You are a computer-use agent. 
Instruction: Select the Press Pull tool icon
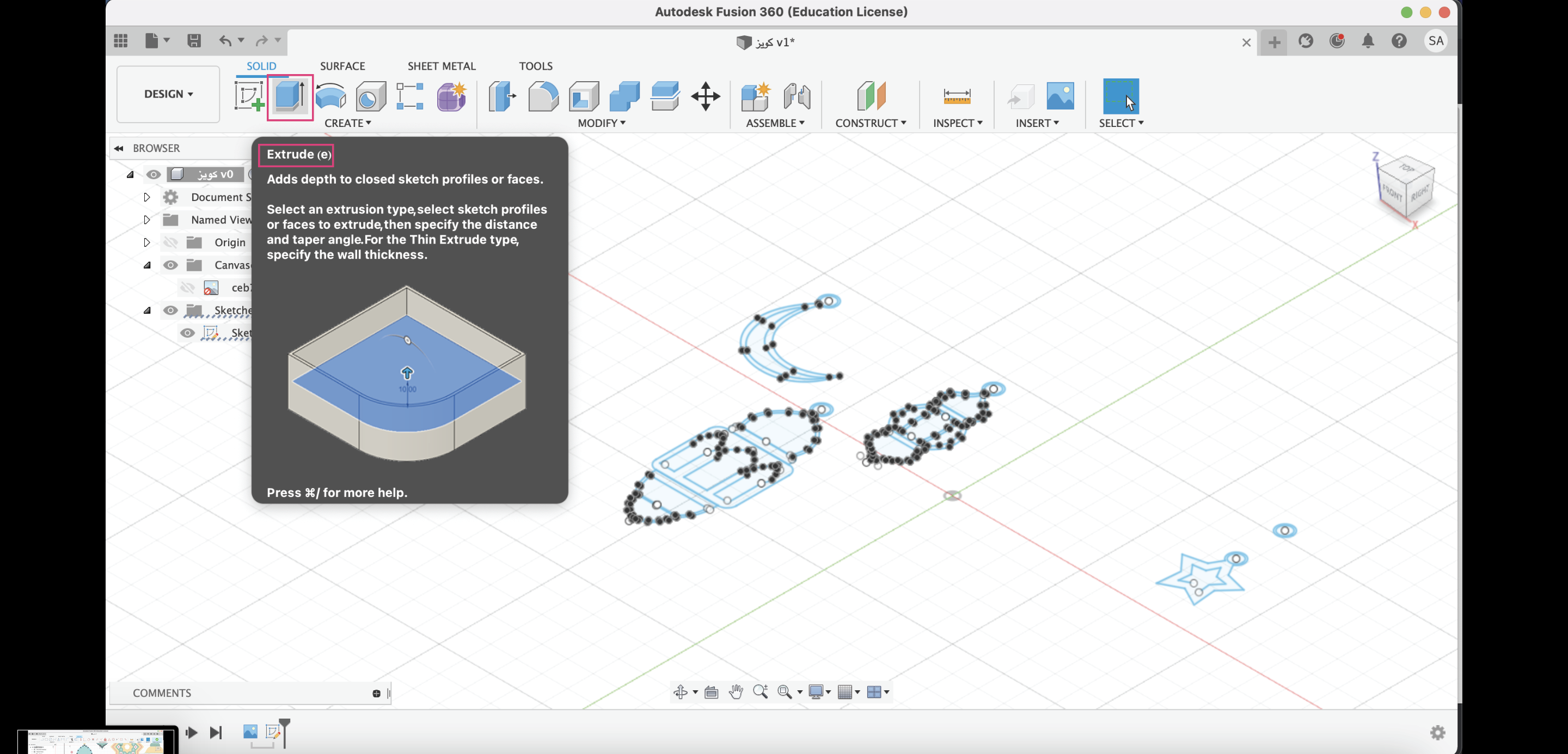[502, 96]
